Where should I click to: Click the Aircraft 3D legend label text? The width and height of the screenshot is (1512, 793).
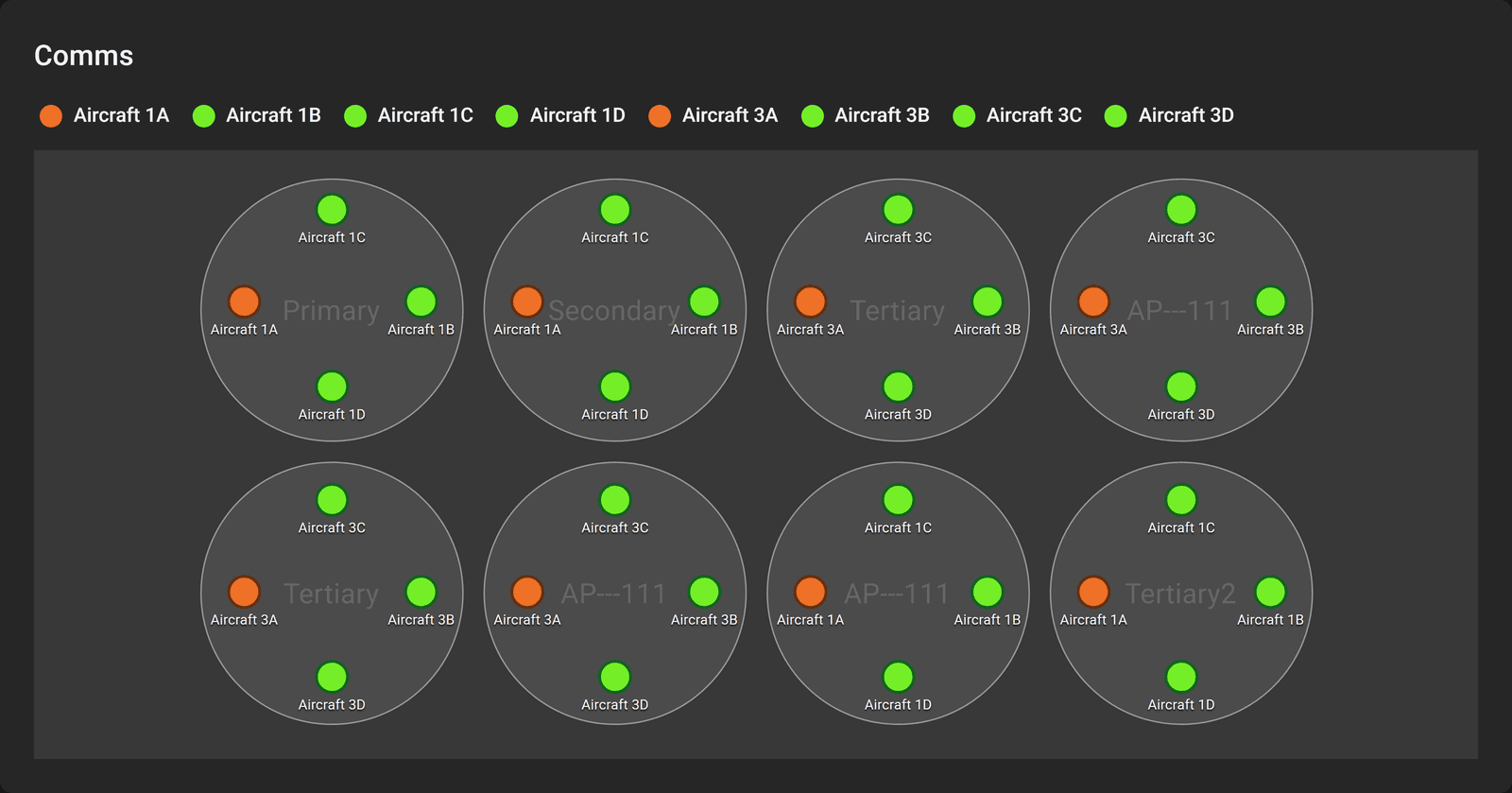tap(1187, 115)
